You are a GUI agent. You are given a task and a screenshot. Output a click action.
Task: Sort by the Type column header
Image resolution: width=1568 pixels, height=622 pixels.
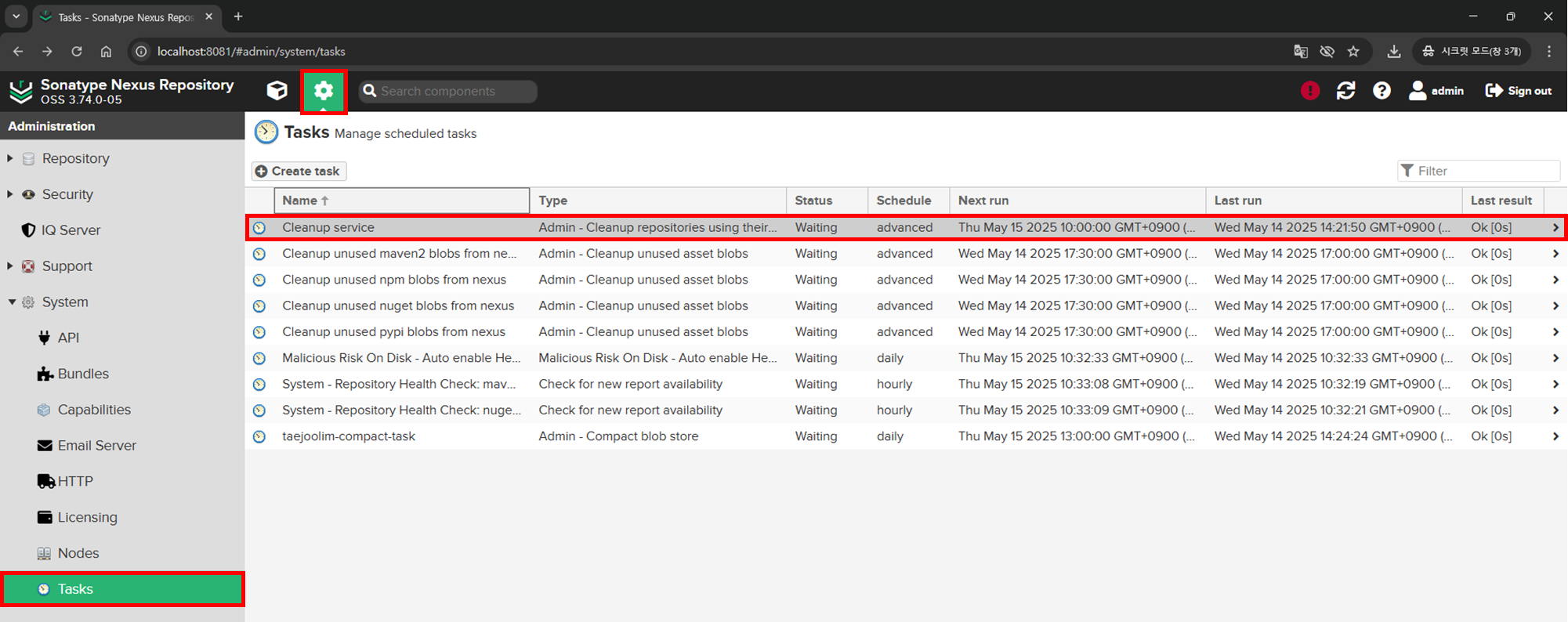(658, 201)
